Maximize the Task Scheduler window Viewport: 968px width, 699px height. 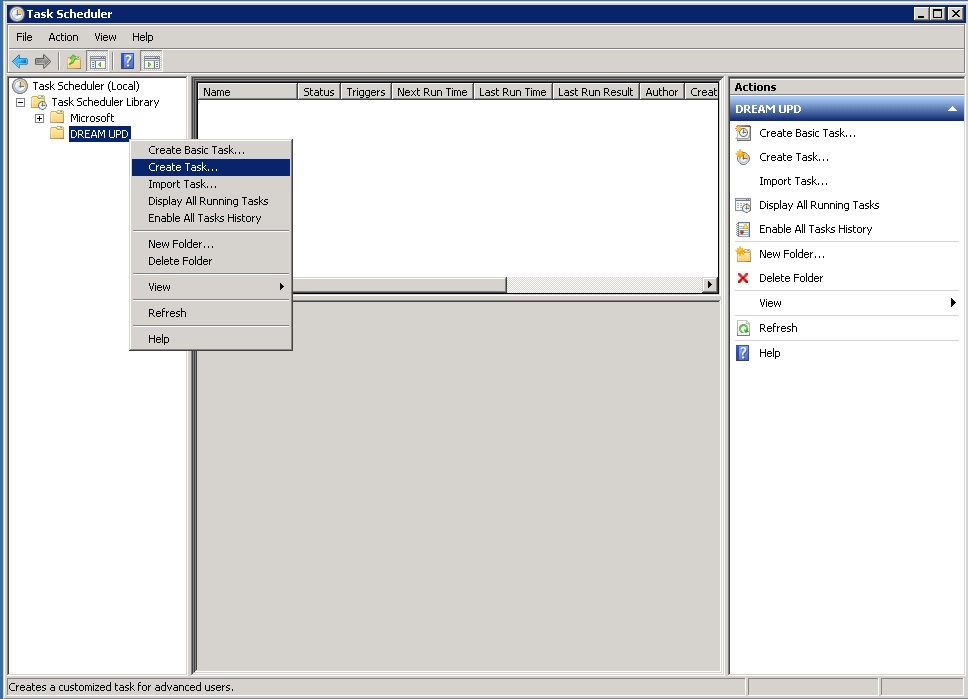[938, 14]
